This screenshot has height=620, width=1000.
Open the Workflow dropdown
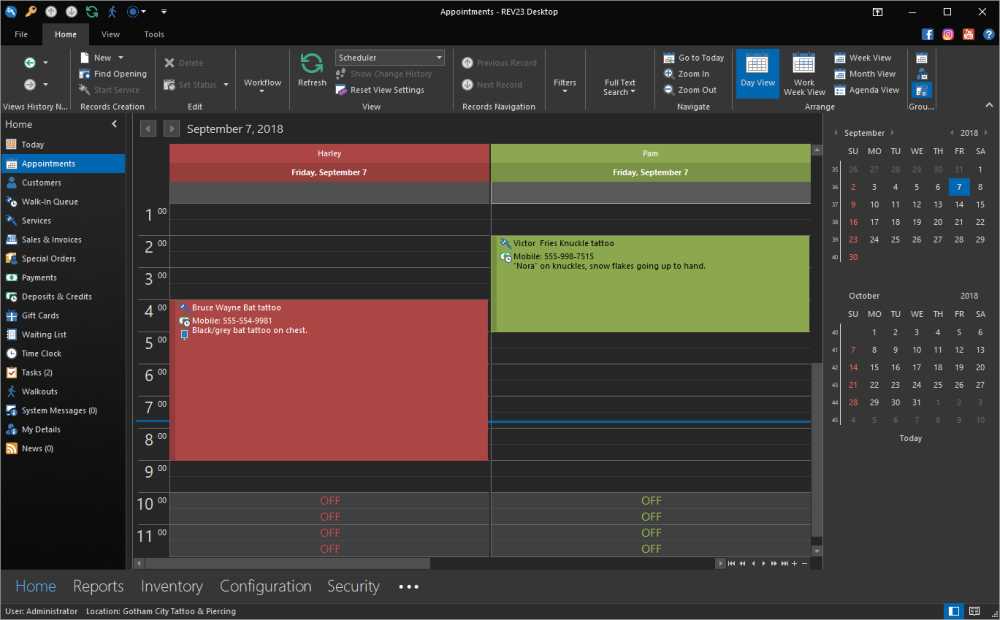tap(262, 85)
